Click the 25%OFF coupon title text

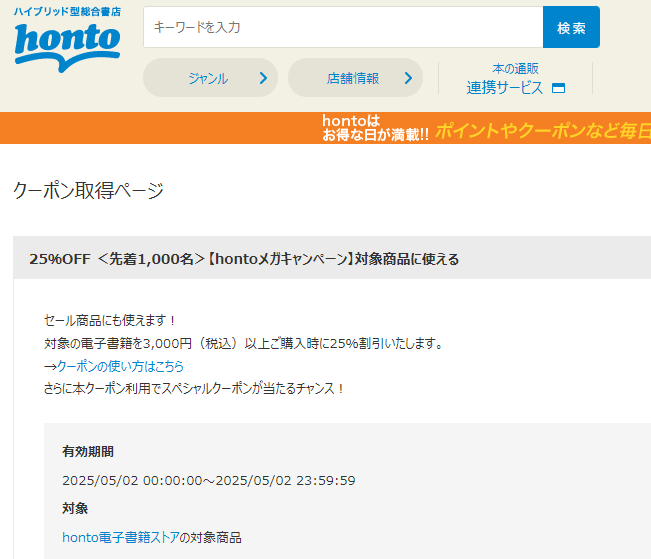click(x=244, y=259)
